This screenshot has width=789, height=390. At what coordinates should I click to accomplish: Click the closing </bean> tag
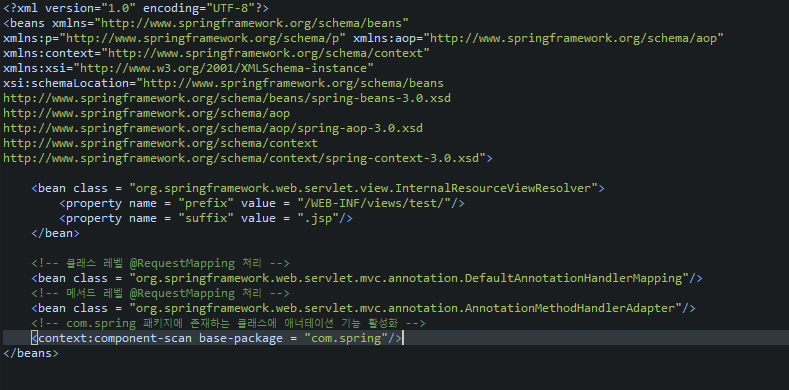pyautogui.click(x=55, y=233)
